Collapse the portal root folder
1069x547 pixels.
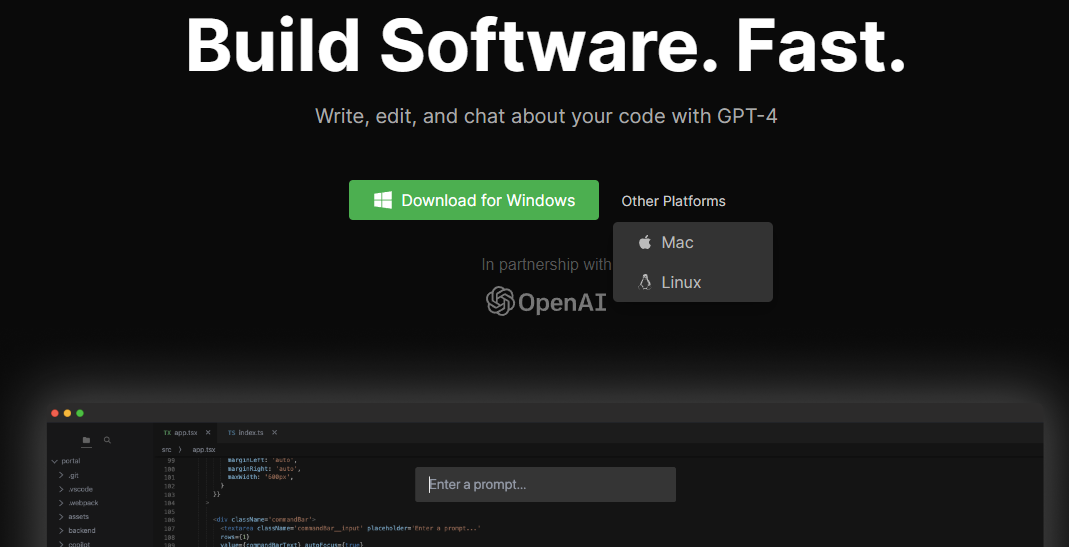click(x=53, y=461)
